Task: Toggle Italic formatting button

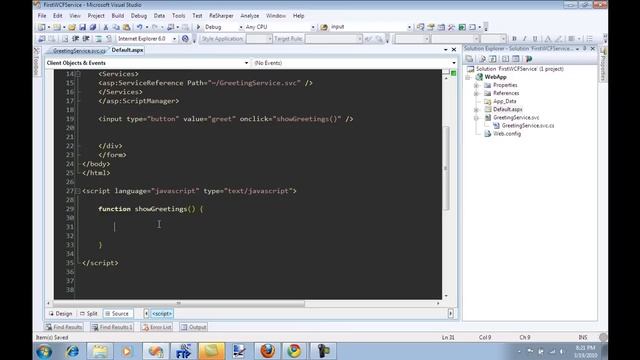Action: coord(524,39)
